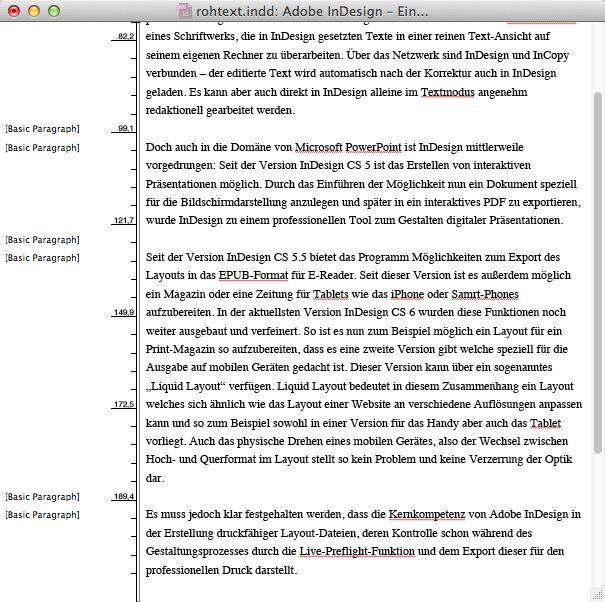Click the 189,4 depth ruler marker

pyautogui.click(x=125, y=496)
